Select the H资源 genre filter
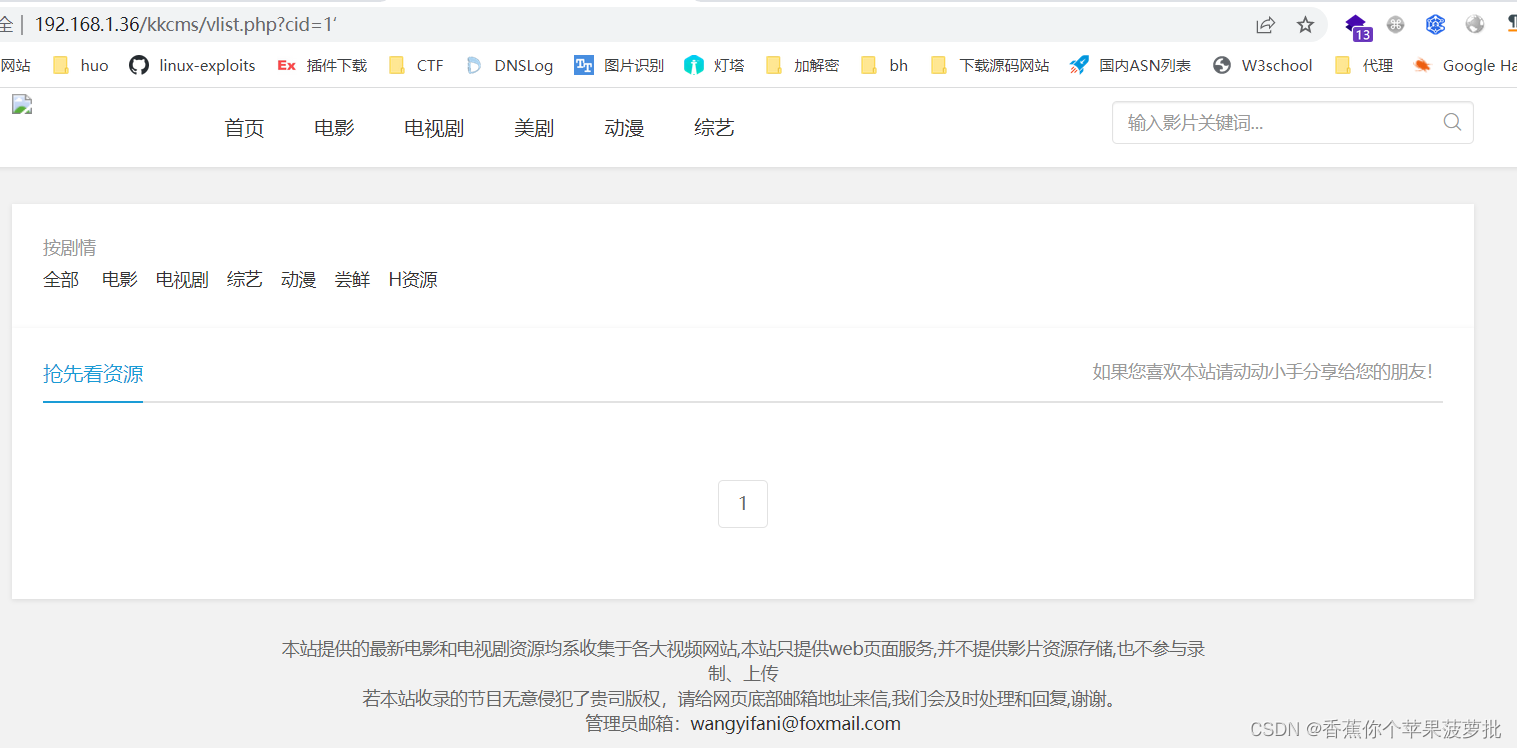Image resolution: width=1517 pixels, height=748 pixels. [x=412, y=279]
